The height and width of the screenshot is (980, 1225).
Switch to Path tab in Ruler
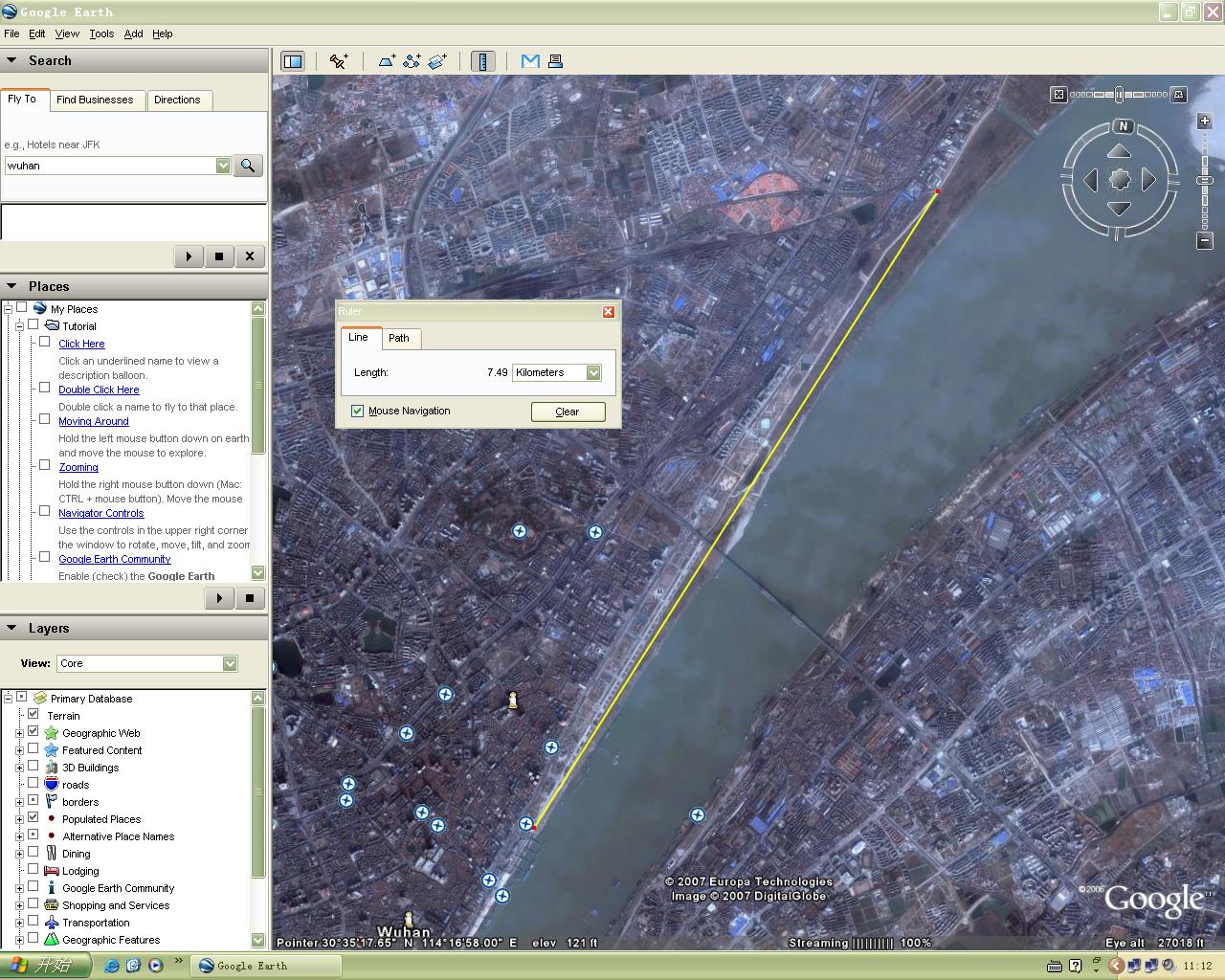point(399,338)
